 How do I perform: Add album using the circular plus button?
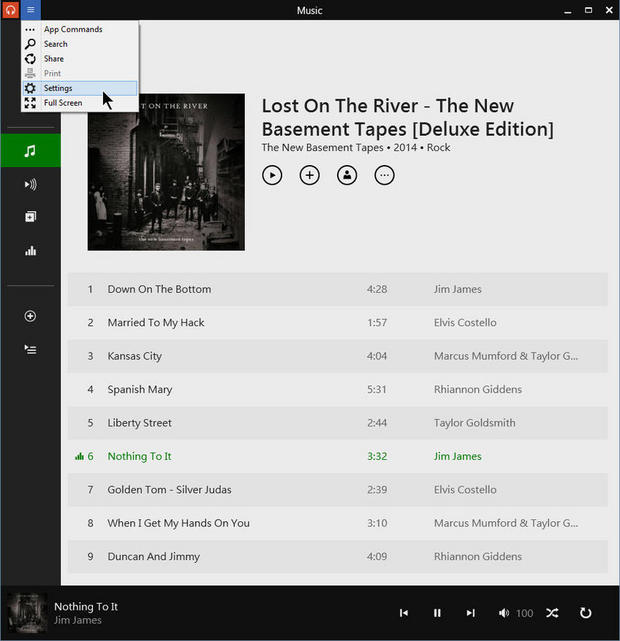pos(310,175)
